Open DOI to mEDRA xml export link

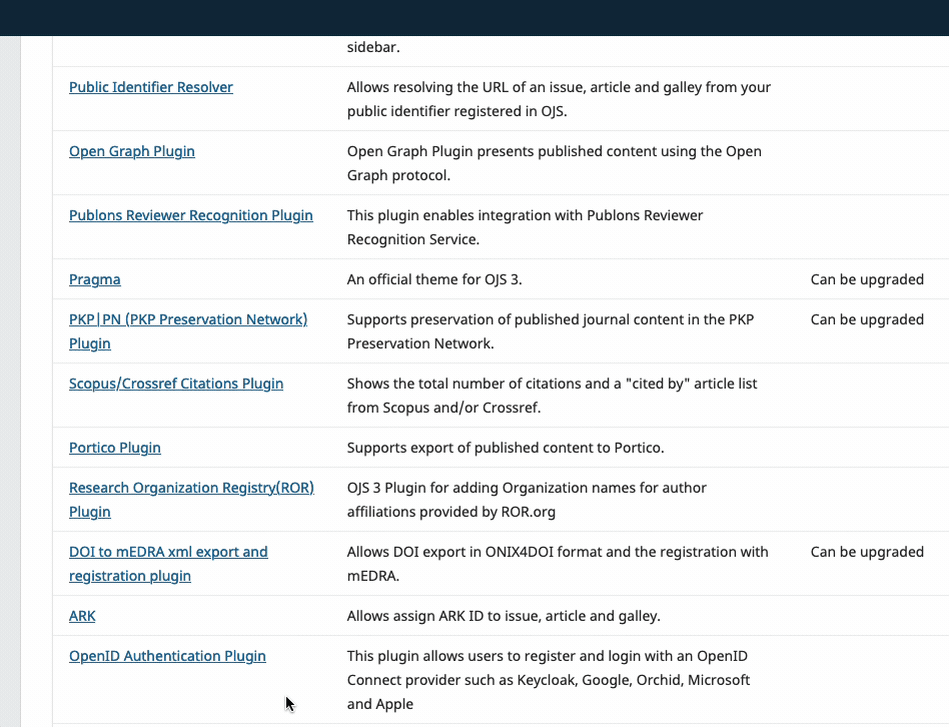(168, 564)
